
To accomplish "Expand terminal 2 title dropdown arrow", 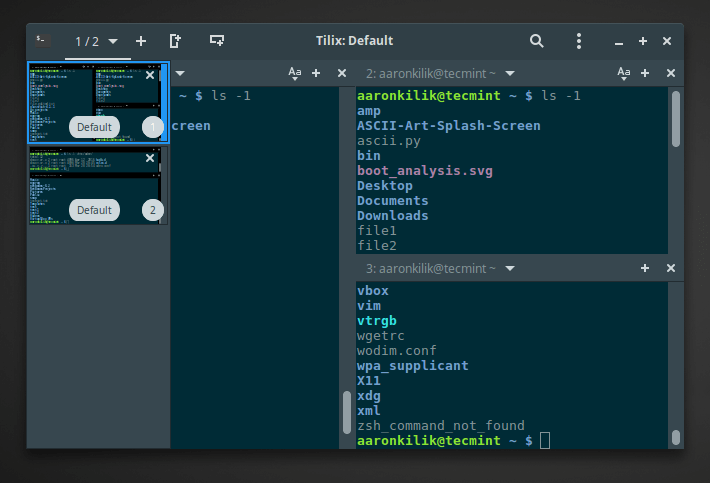I will point(510,74).
